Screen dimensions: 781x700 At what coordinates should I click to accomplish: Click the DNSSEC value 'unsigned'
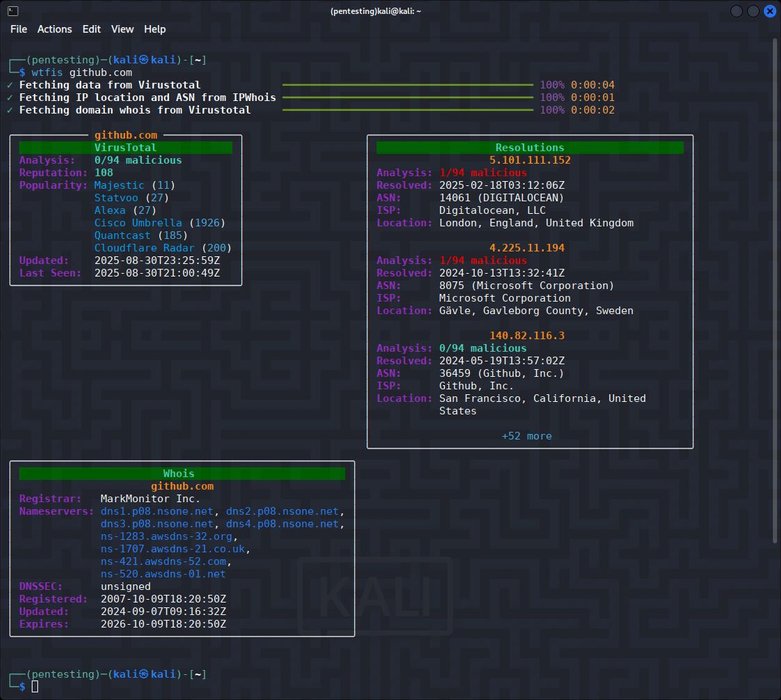click(126, 586)
